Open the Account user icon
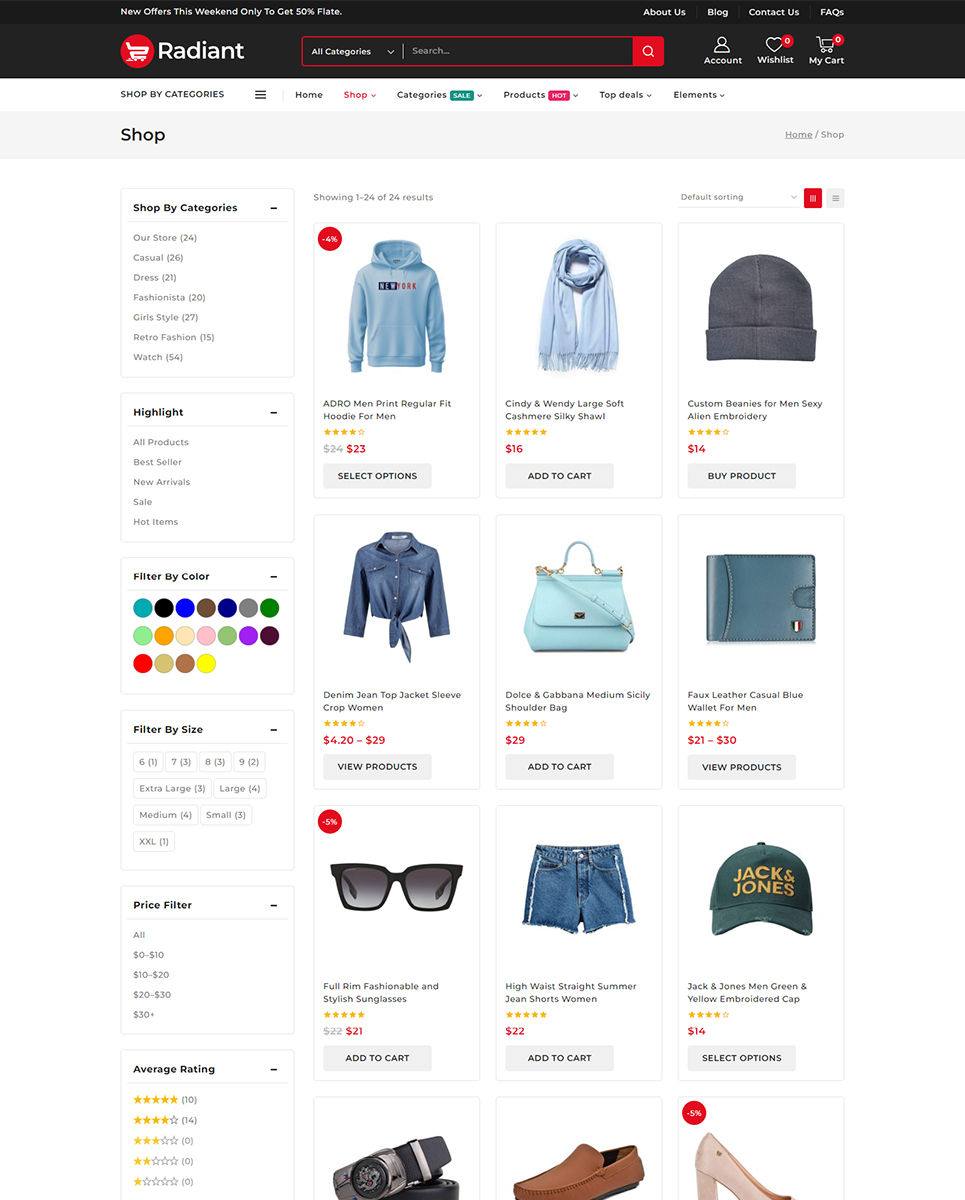 722,45
